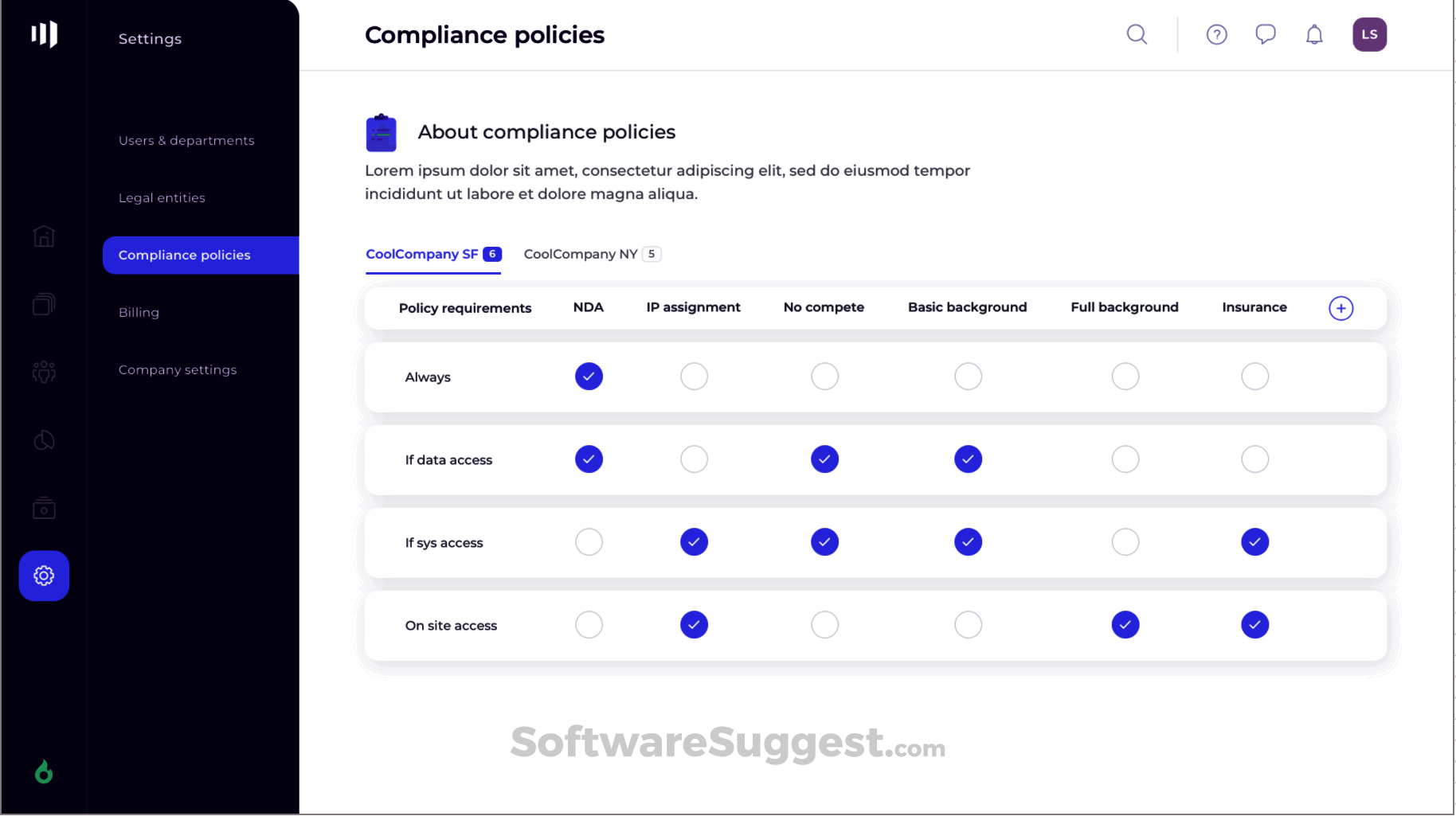The width and height of the screenshot is (1456, 820).
Task: Open the team people icon in sidebar
Action: tap(44, 372)
